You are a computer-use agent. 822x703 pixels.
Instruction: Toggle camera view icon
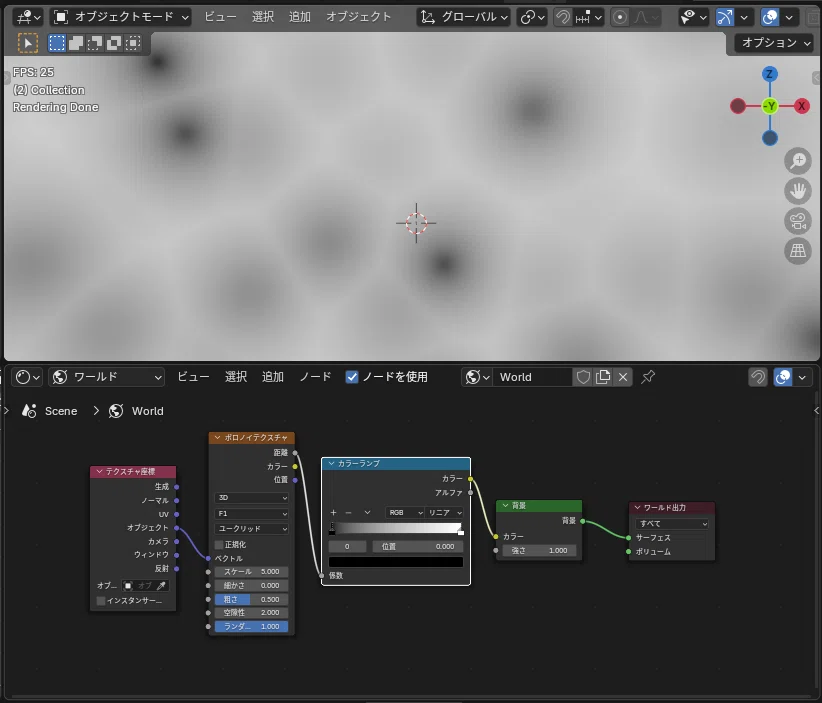point(798,221)
